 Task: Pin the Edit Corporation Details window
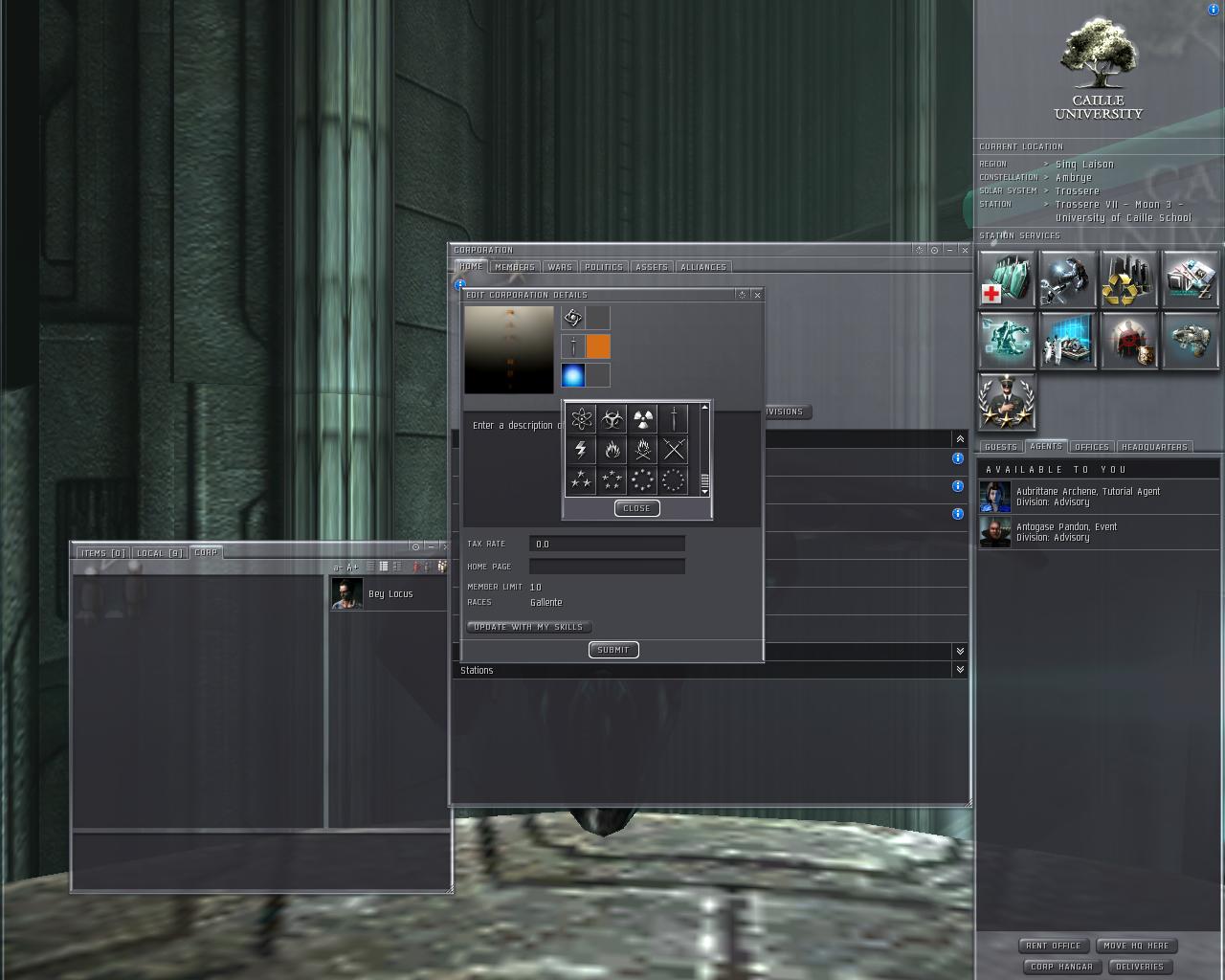(742, 295)
